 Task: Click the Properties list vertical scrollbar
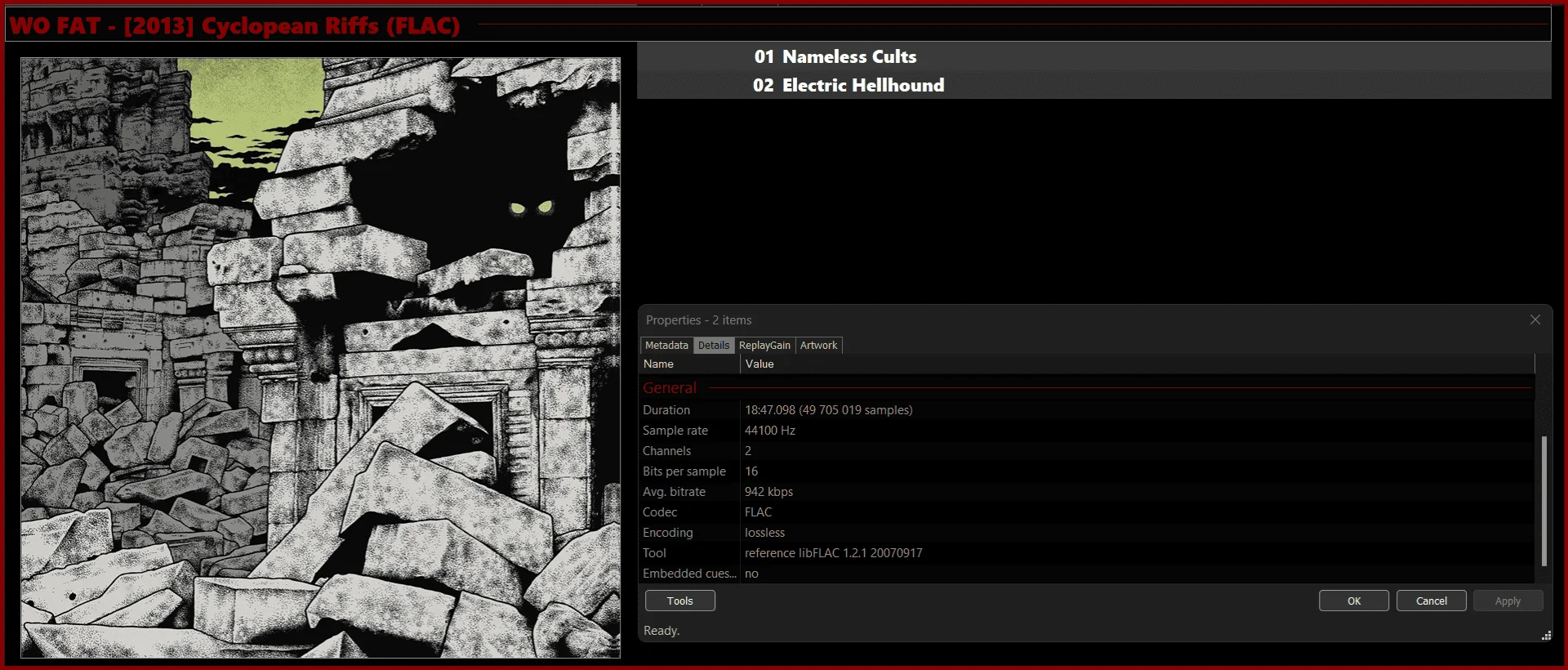click(x=1543, y=501)
